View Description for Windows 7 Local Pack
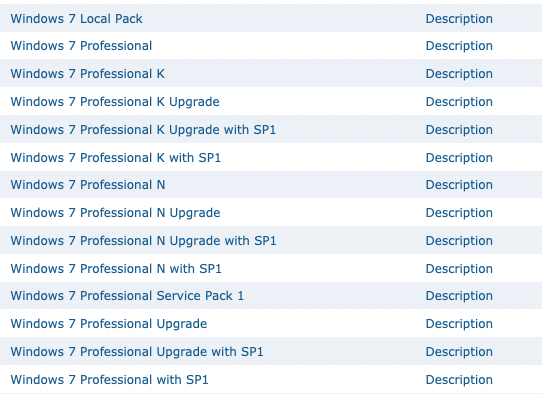Screen dimensions: 542x394 459,19
